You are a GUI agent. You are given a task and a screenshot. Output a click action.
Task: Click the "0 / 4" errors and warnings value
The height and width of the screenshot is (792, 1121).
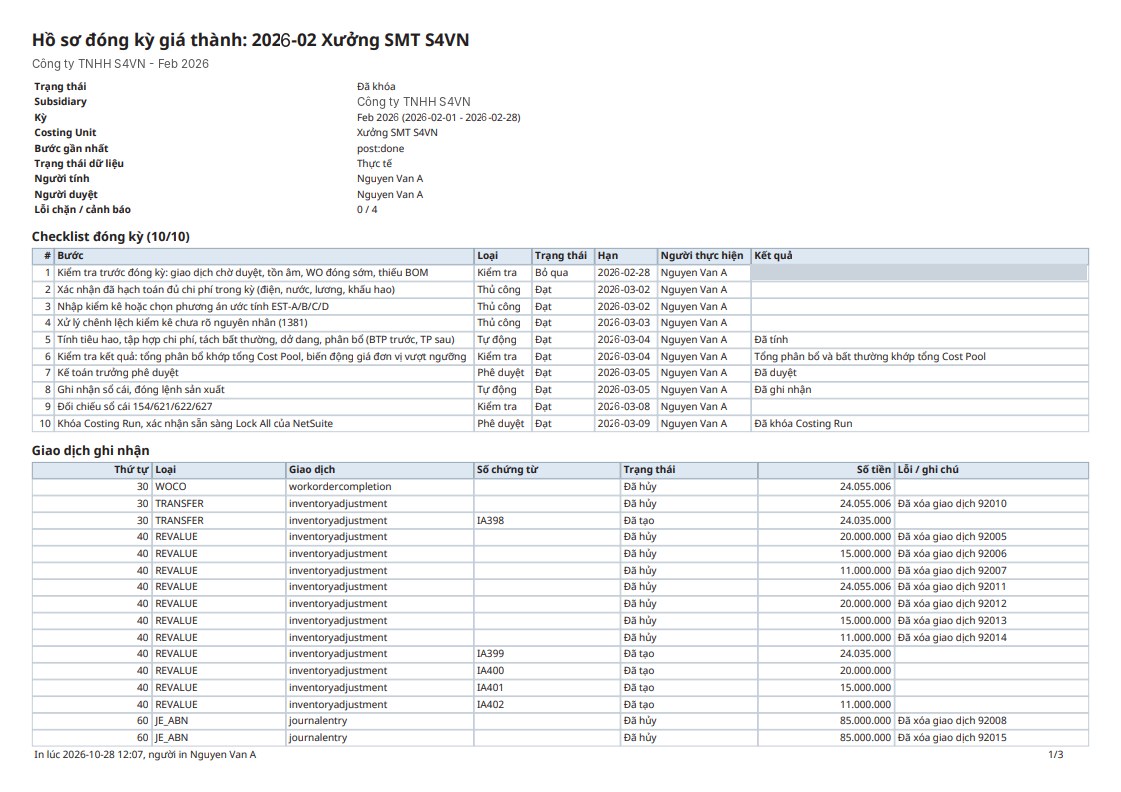tap(367, 209)
